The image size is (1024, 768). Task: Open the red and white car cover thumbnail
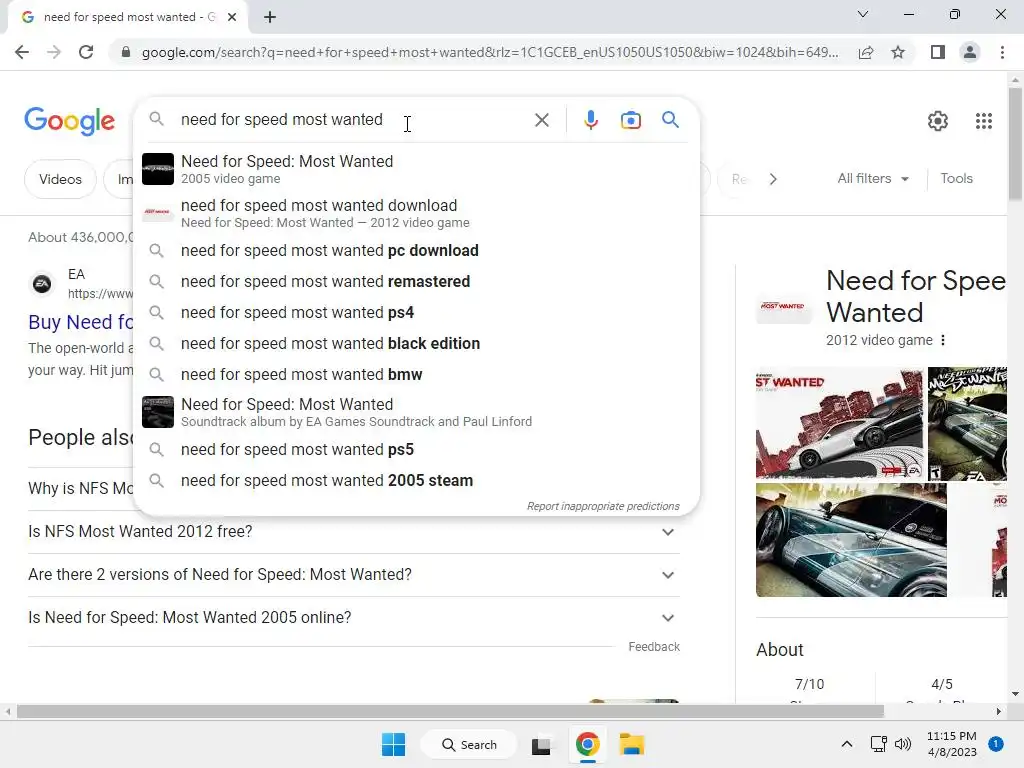839,424
